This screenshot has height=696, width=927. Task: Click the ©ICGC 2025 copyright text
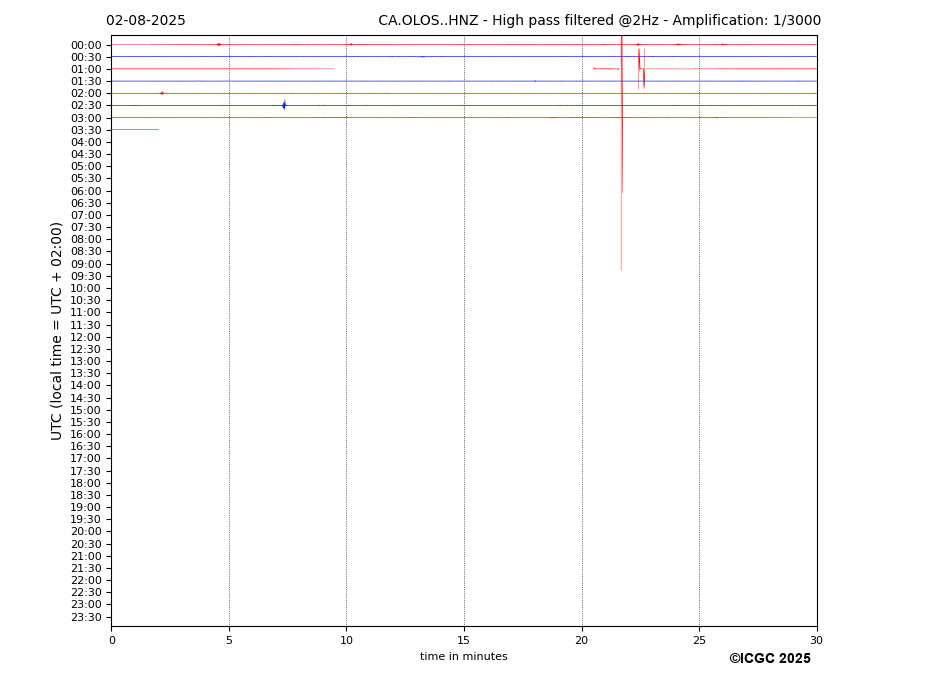(x=770, y=659)
